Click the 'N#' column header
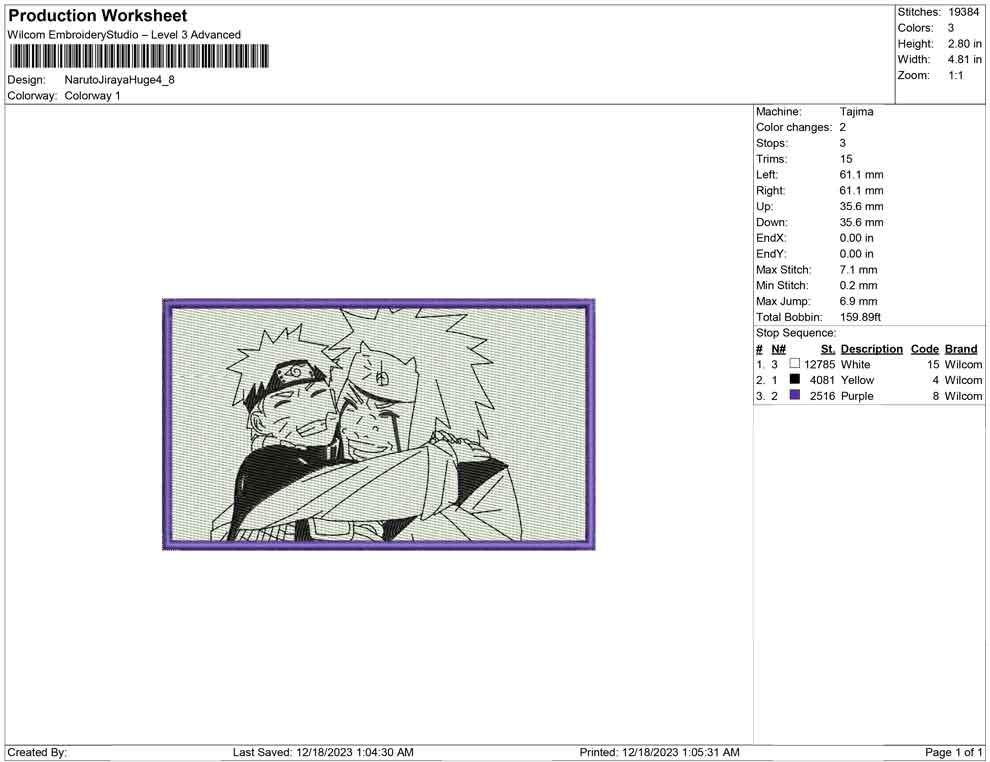This screenshot has height=762, width=990. 778,349
